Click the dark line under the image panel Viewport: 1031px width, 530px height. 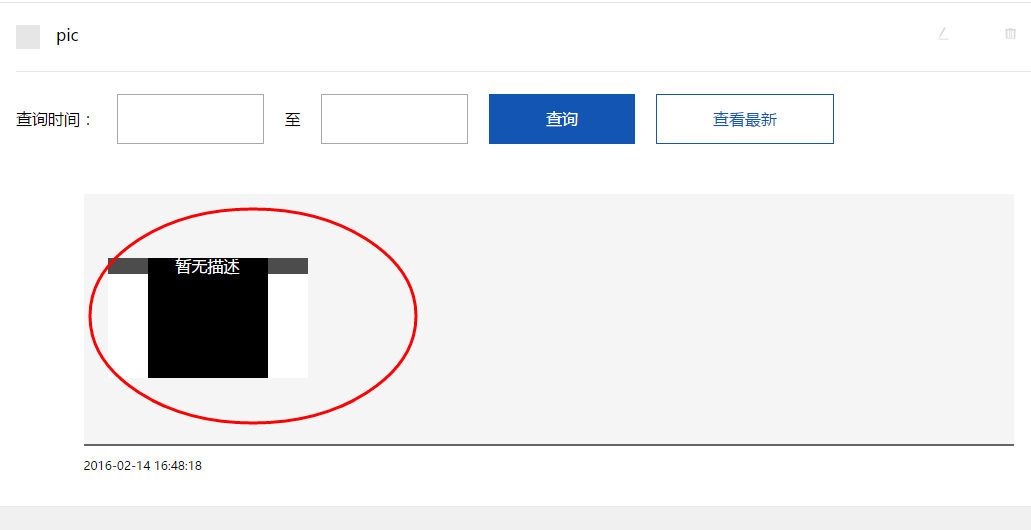(x=549, y=445)
